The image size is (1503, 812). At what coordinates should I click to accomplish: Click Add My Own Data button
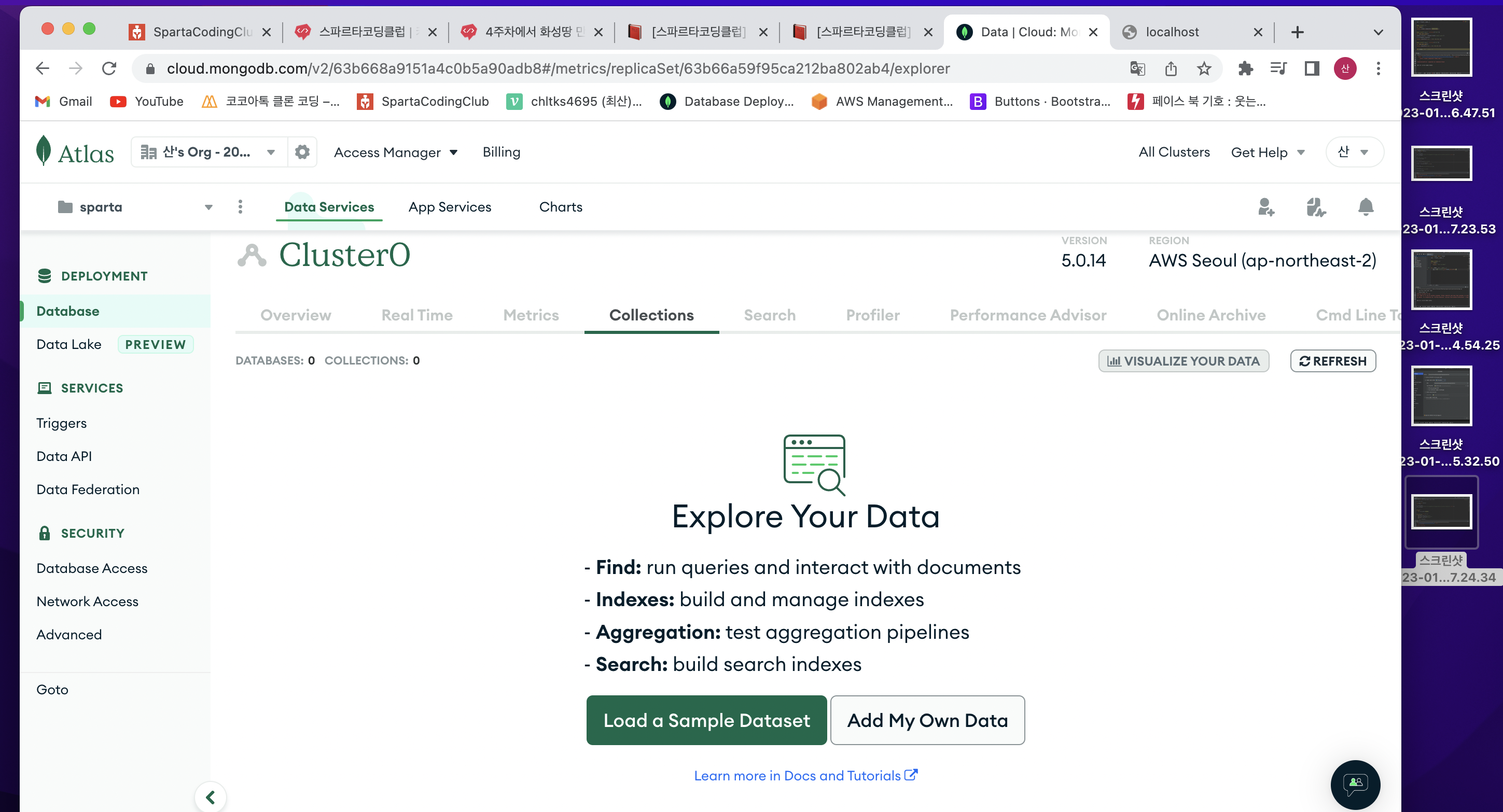928,720
